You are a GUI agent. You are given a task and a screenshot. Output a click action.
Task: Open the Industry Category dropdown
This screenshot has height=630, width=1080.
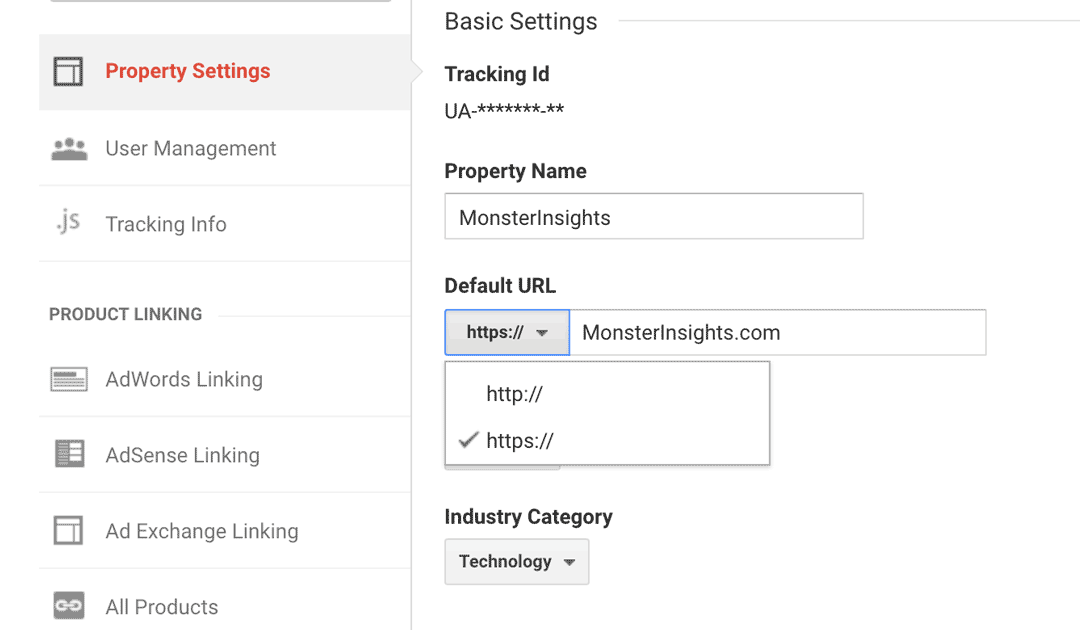(516, 562)
